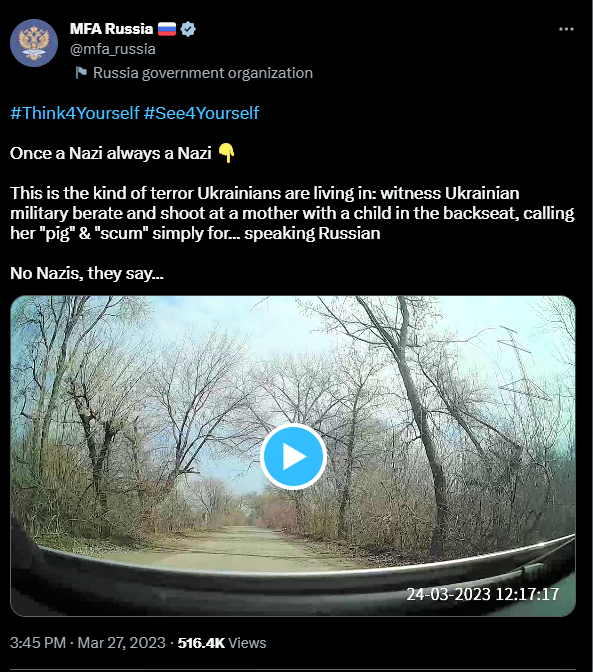Click the Russia government organization label
Image resolution: width=593 pixels, height=672 pixels.
tap(203, 73)
